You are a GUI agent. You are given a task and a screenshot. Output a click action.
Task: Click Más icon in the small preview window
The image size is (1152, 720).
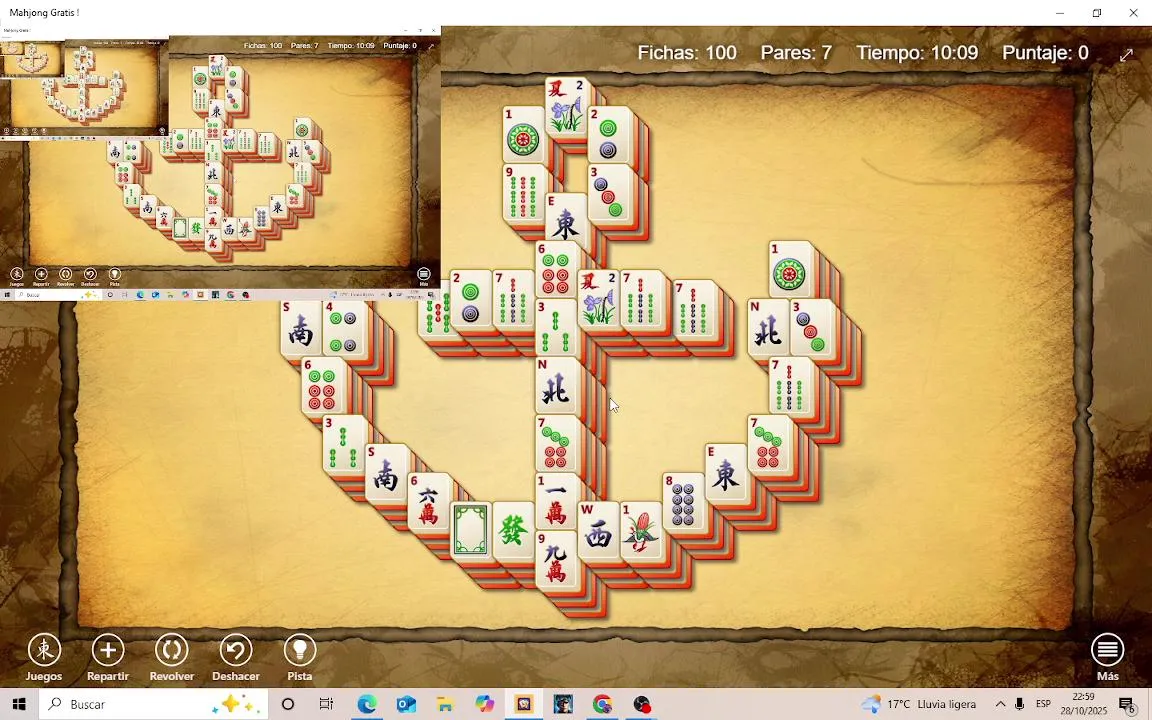point(424,276)
